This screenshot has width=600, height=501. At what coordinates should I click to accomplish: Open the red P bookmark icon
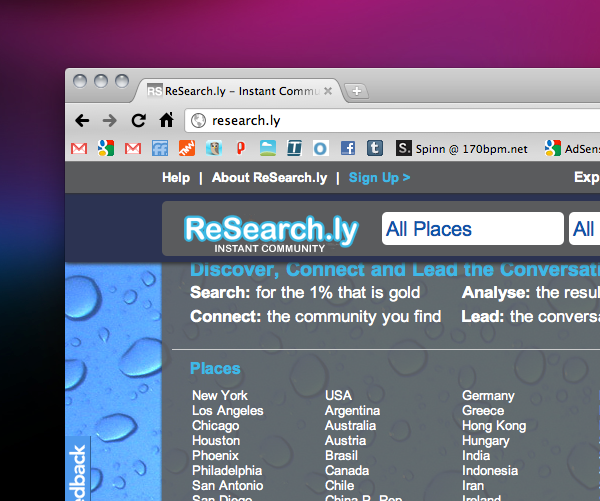pyautogui.click(x=241, y=148)
